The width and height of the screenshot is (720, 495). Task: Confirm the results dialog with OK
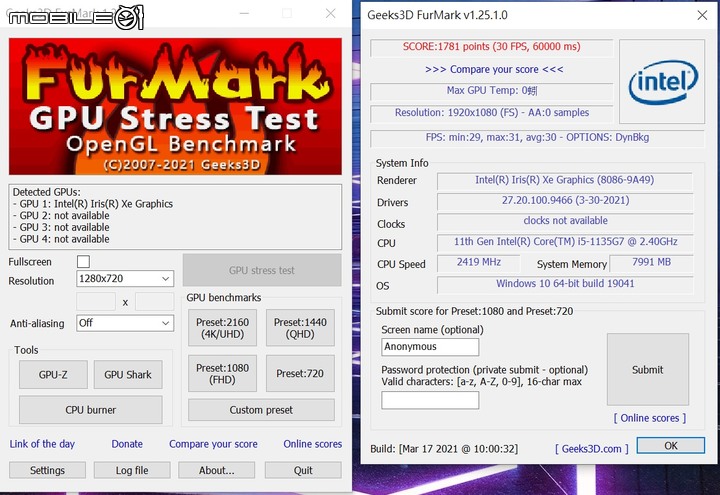[670, 445]
